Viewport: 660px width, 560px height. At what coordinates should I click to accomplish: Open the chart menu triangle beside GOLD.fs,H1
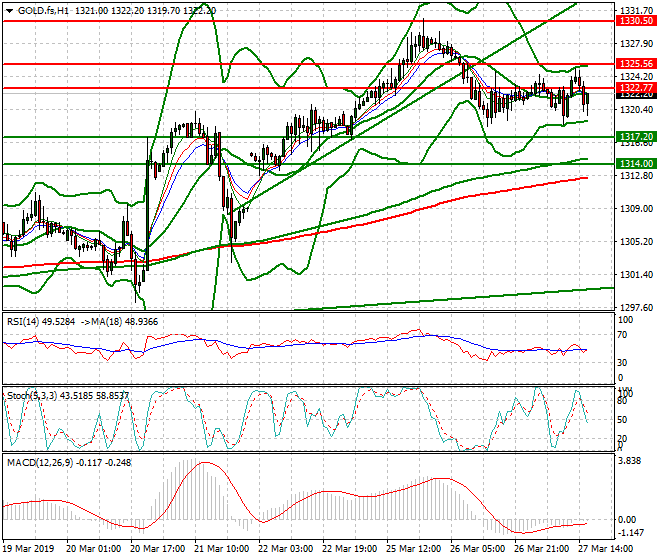(x=9, y=11)
